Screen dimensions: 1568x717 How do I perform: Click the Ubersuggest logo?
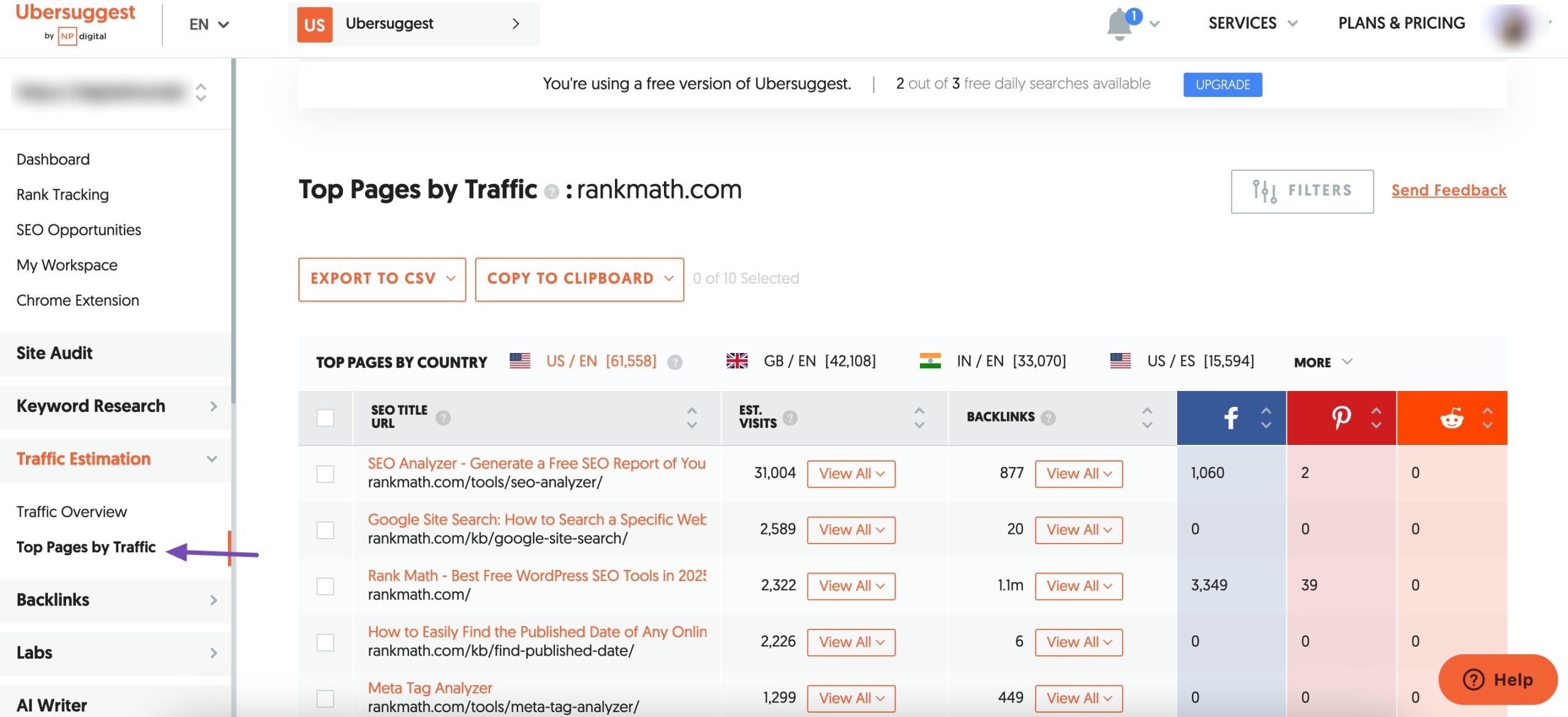click(x=76, y=23)
